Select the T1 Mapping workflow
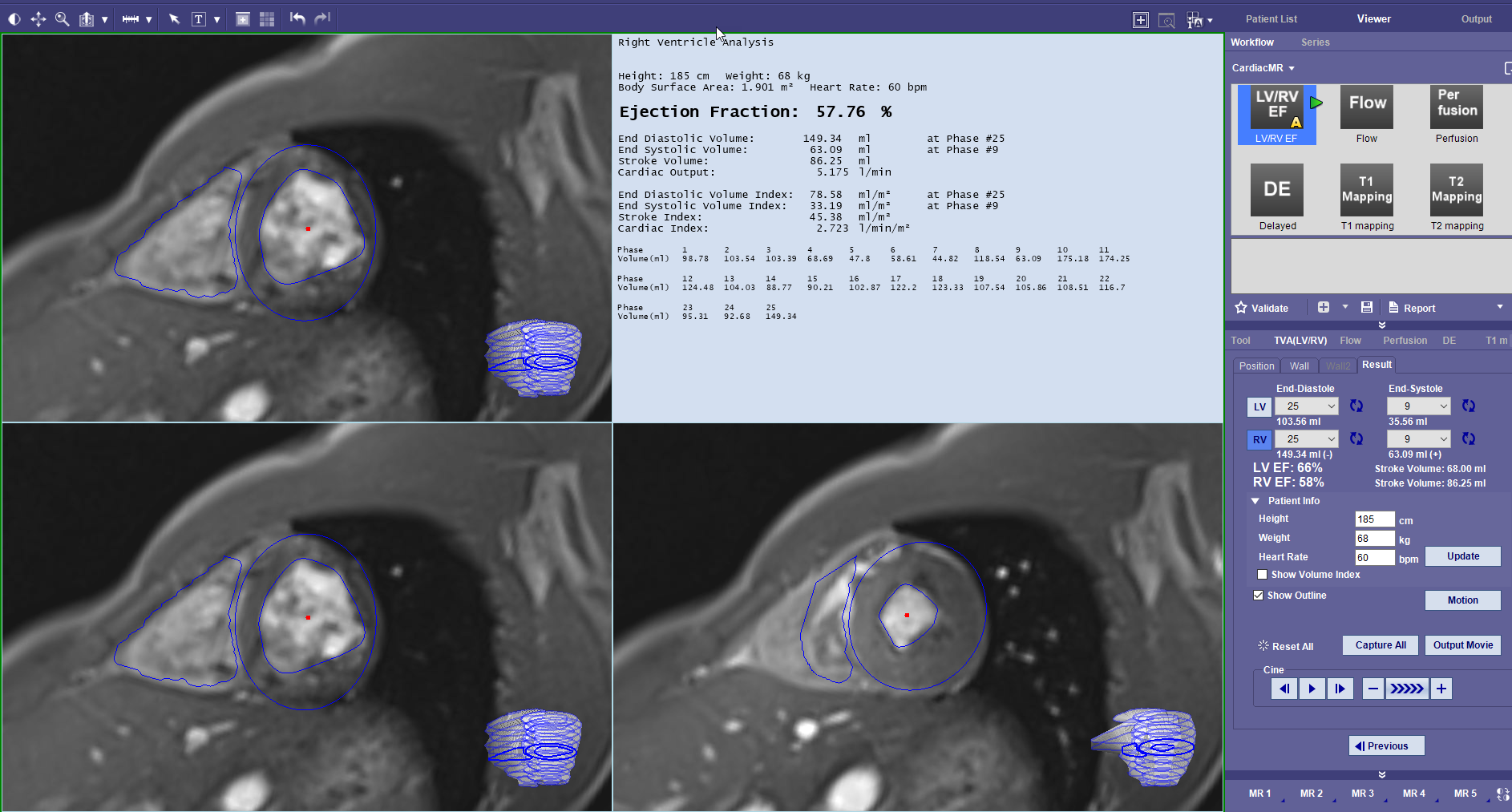This screenshot has width=1512, height=812. (x=1366, y=190)
